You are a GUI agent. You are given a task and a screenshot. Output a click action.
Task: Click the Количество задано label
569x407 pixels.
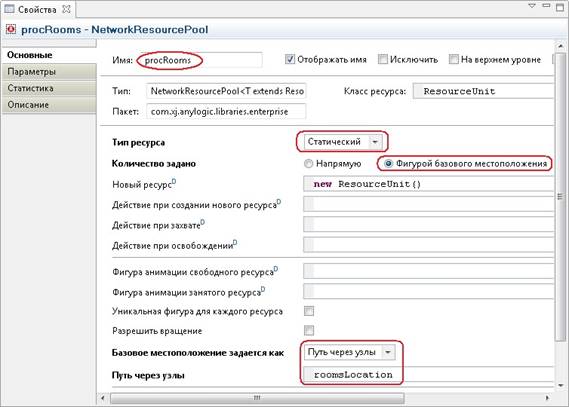[x=153, y=164]
